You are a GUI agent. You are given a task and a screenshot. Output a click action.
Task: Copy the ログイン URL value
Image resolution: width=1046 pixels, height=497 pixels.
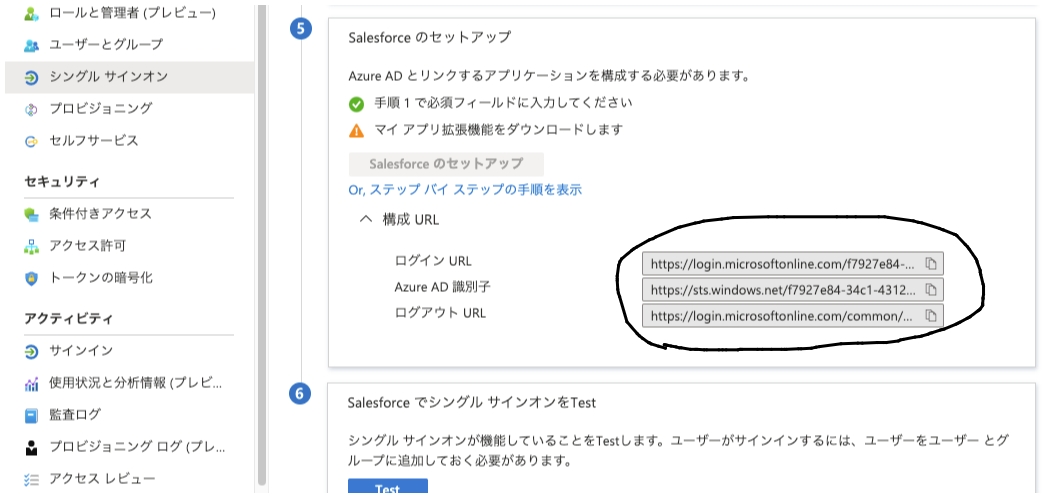[x=931, y=264]
